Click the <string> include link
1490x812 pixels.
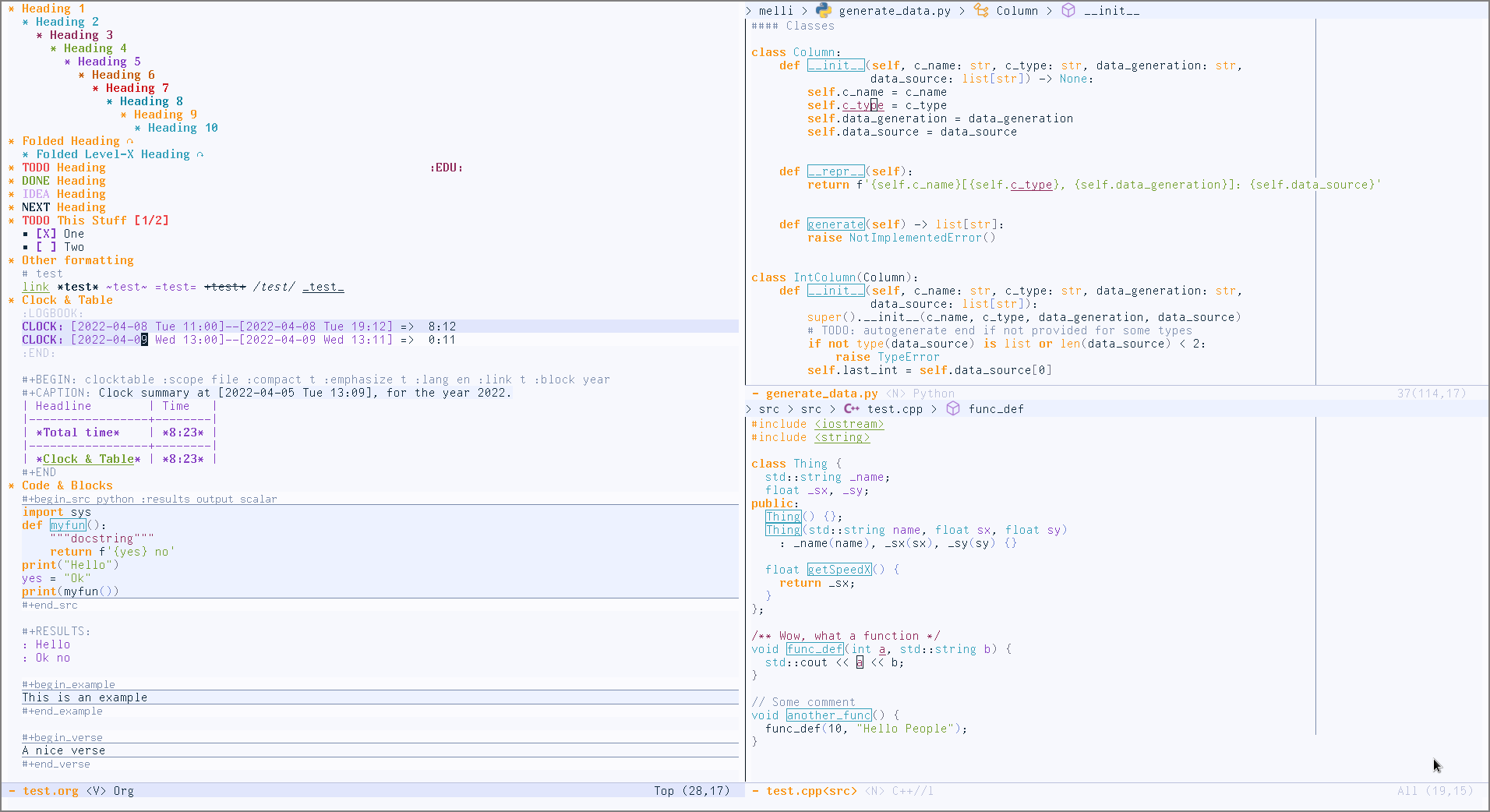click(x=842, y=437)
